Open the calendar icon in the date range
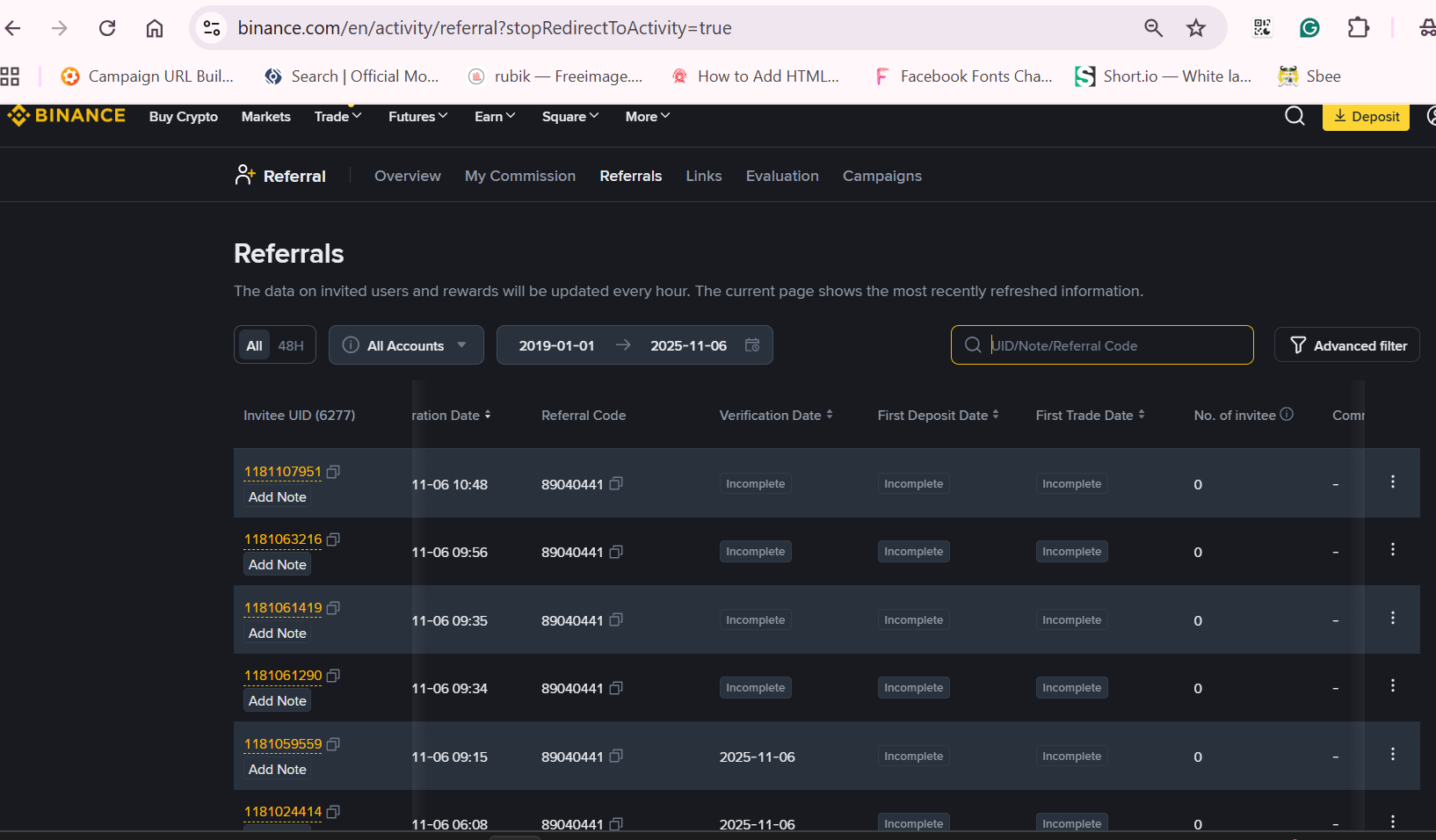The width and height of the screenshot is (1436, 840). [752, 344]
